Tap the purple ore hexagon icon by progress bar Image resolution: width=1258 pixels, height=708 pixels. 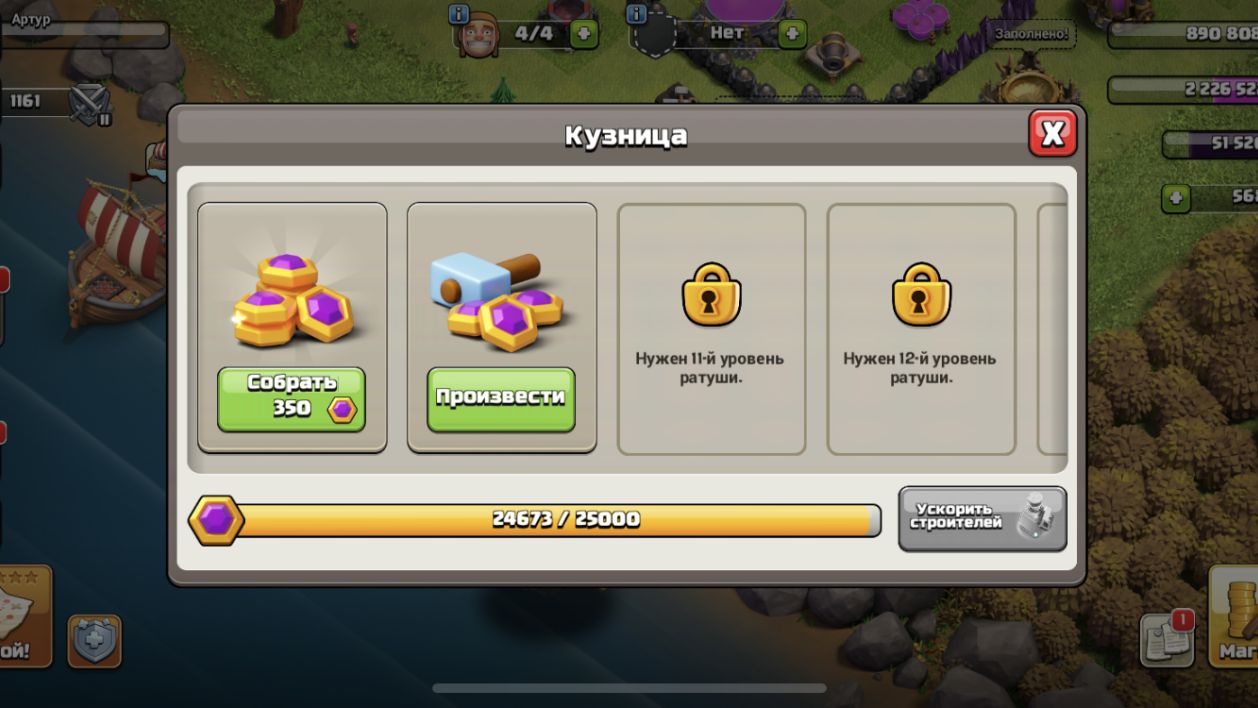[216, 520]
